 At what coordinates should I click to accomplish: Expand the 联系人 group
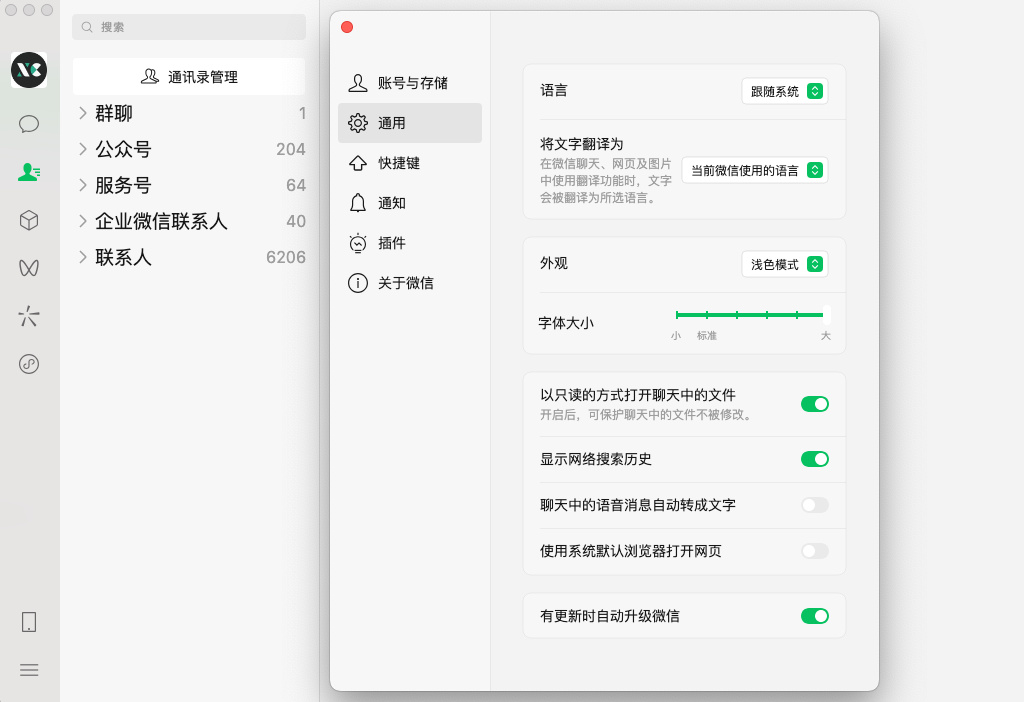(x=83, y=257)
